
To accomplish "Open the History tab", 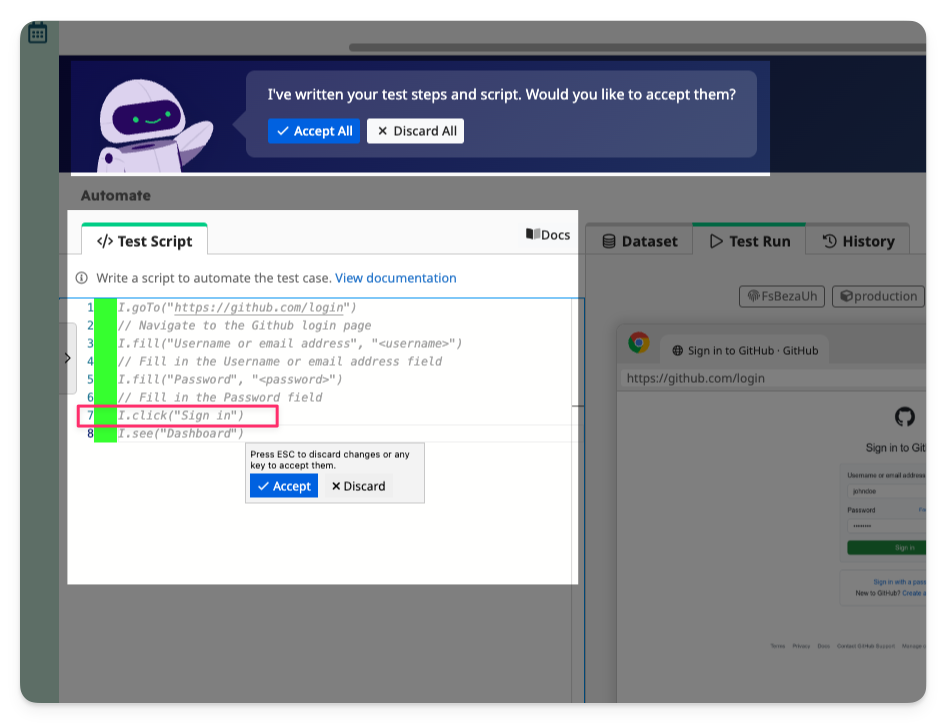I will (x=858, y=241).
